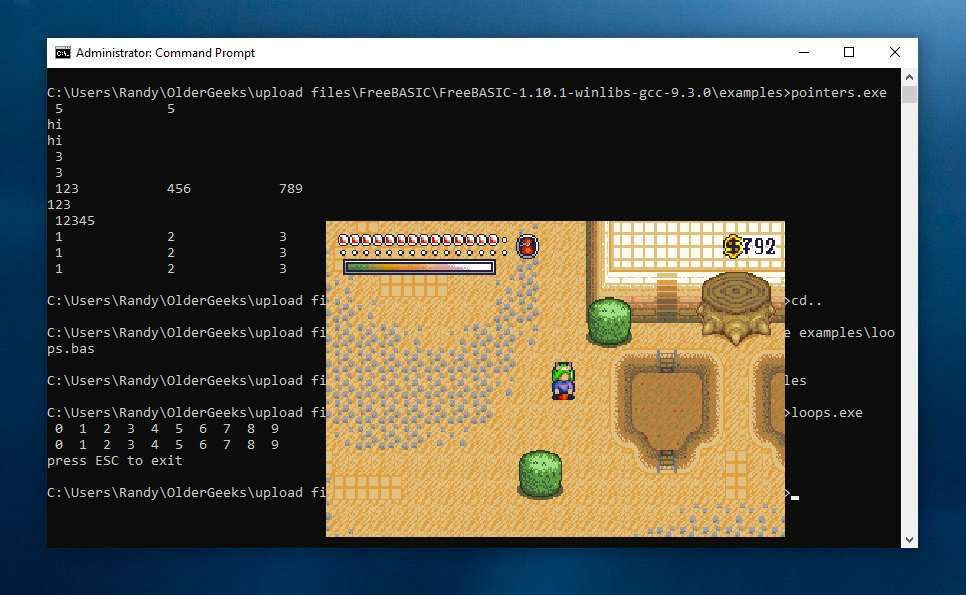
Task: Close the Command Prompt window
Action: click(895, 52)
